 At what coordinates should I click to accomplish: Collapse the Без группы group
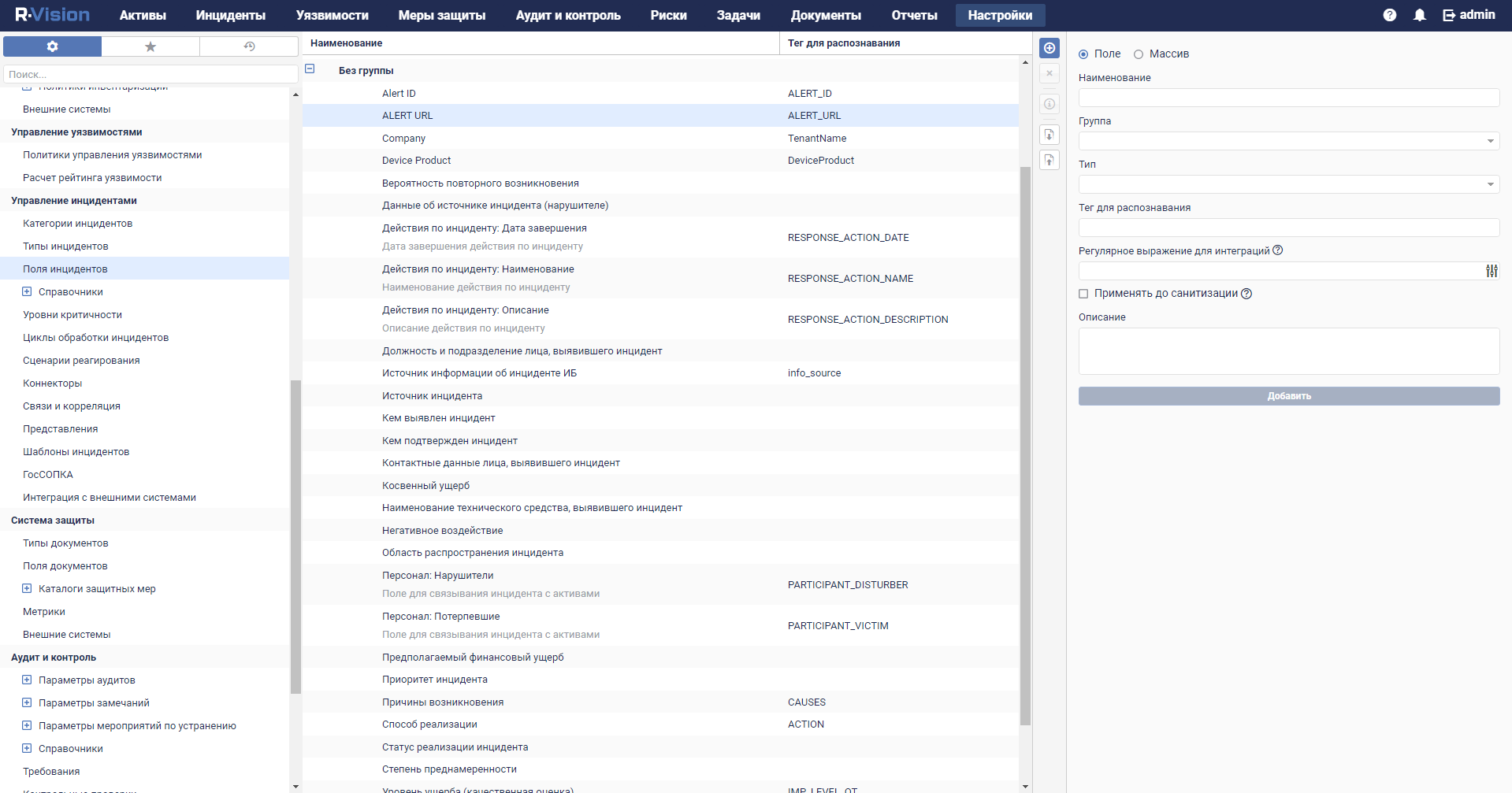pos(310,69)
